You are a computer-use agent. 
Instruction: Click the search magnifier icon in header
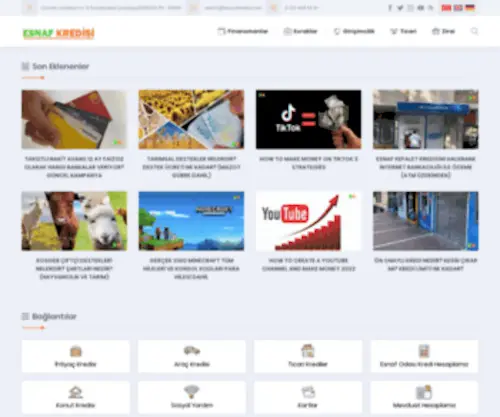coord(474,31)
